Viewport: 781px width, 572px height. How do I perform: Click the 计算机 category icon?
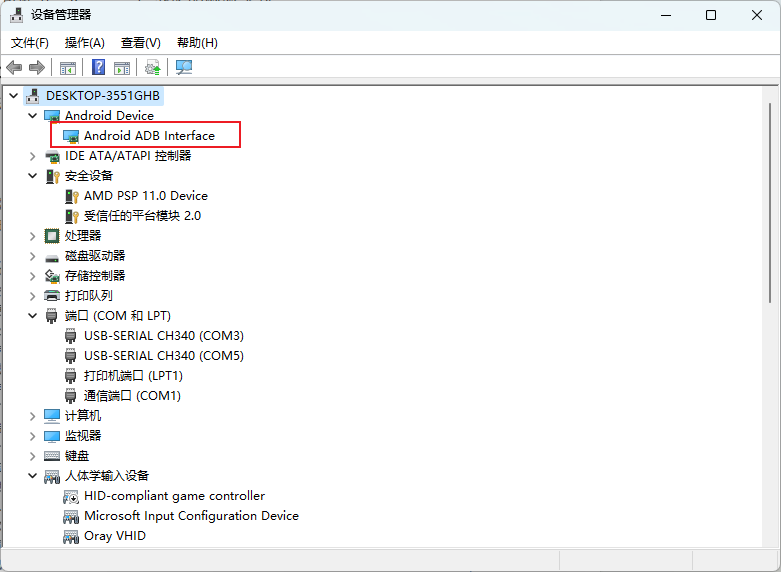tap(52, 416)
